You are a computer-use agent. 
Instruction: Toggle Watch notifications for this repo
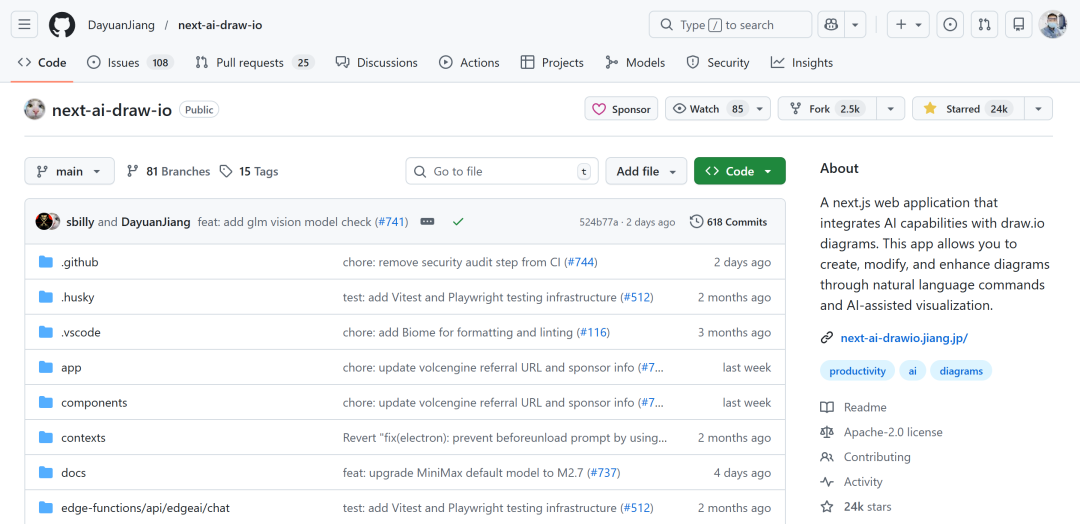pos(708,109)
